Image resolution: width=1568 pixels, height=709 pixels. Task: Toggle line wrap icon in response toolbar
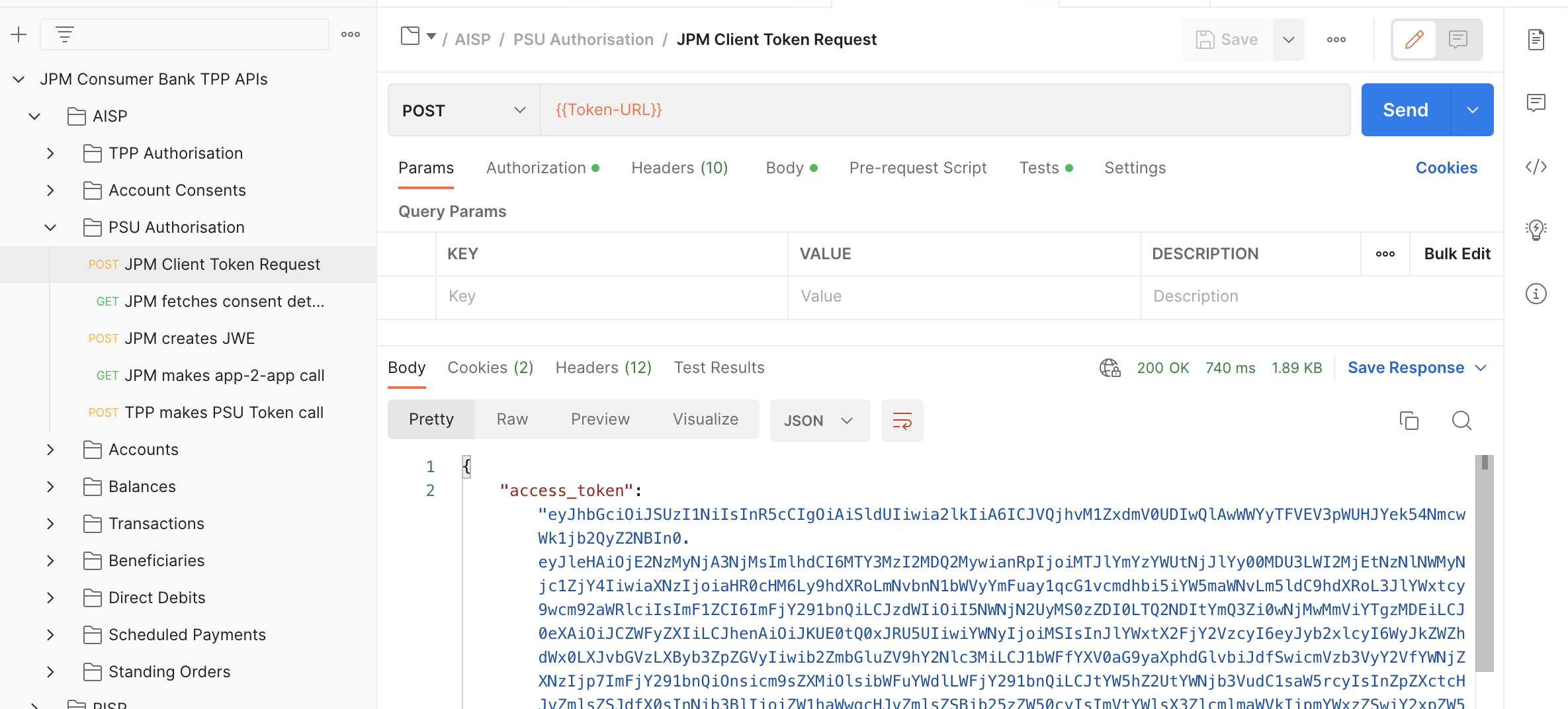pos(902,421)
